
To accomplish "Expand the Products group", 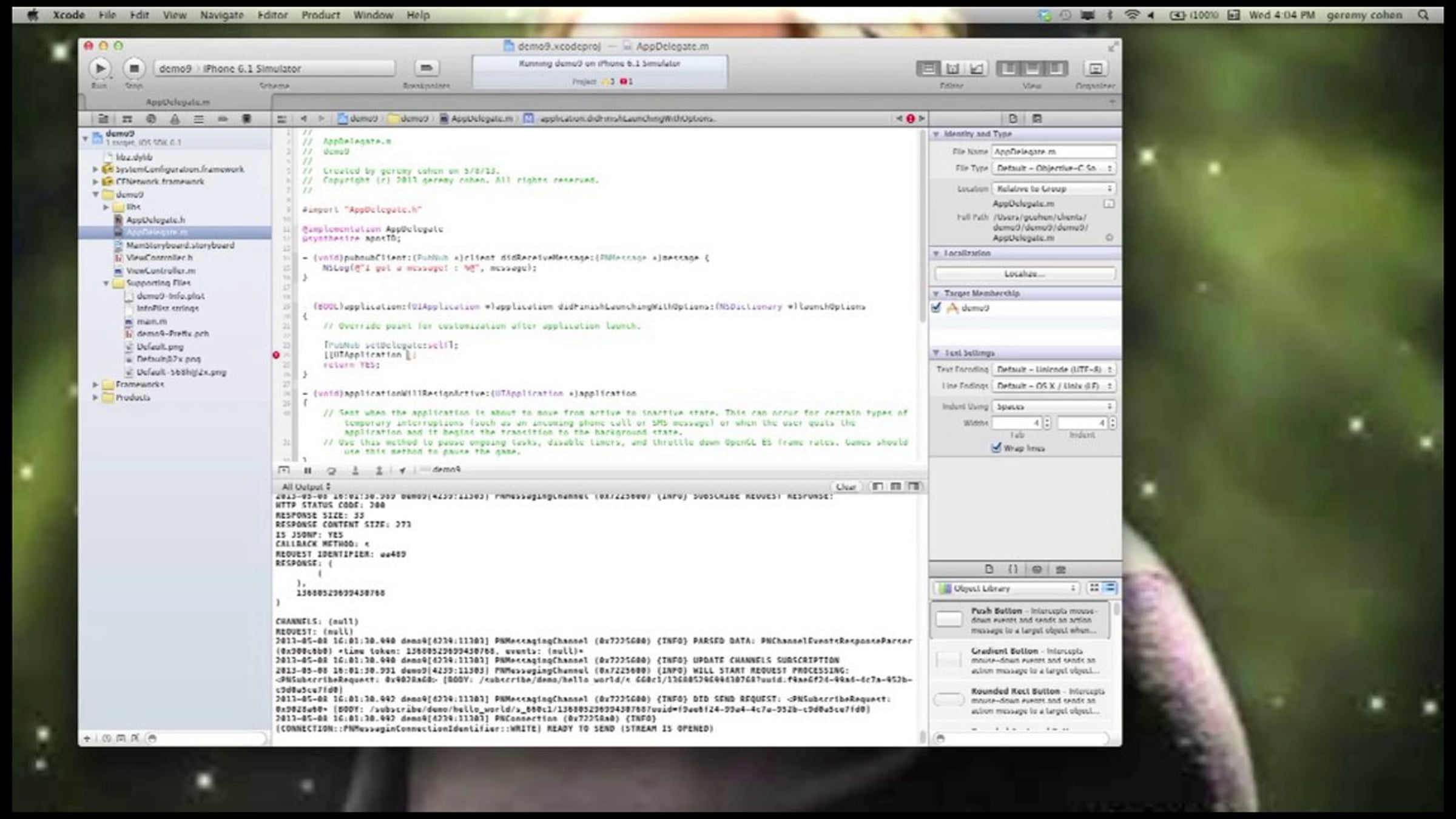I will click(95, 397).
